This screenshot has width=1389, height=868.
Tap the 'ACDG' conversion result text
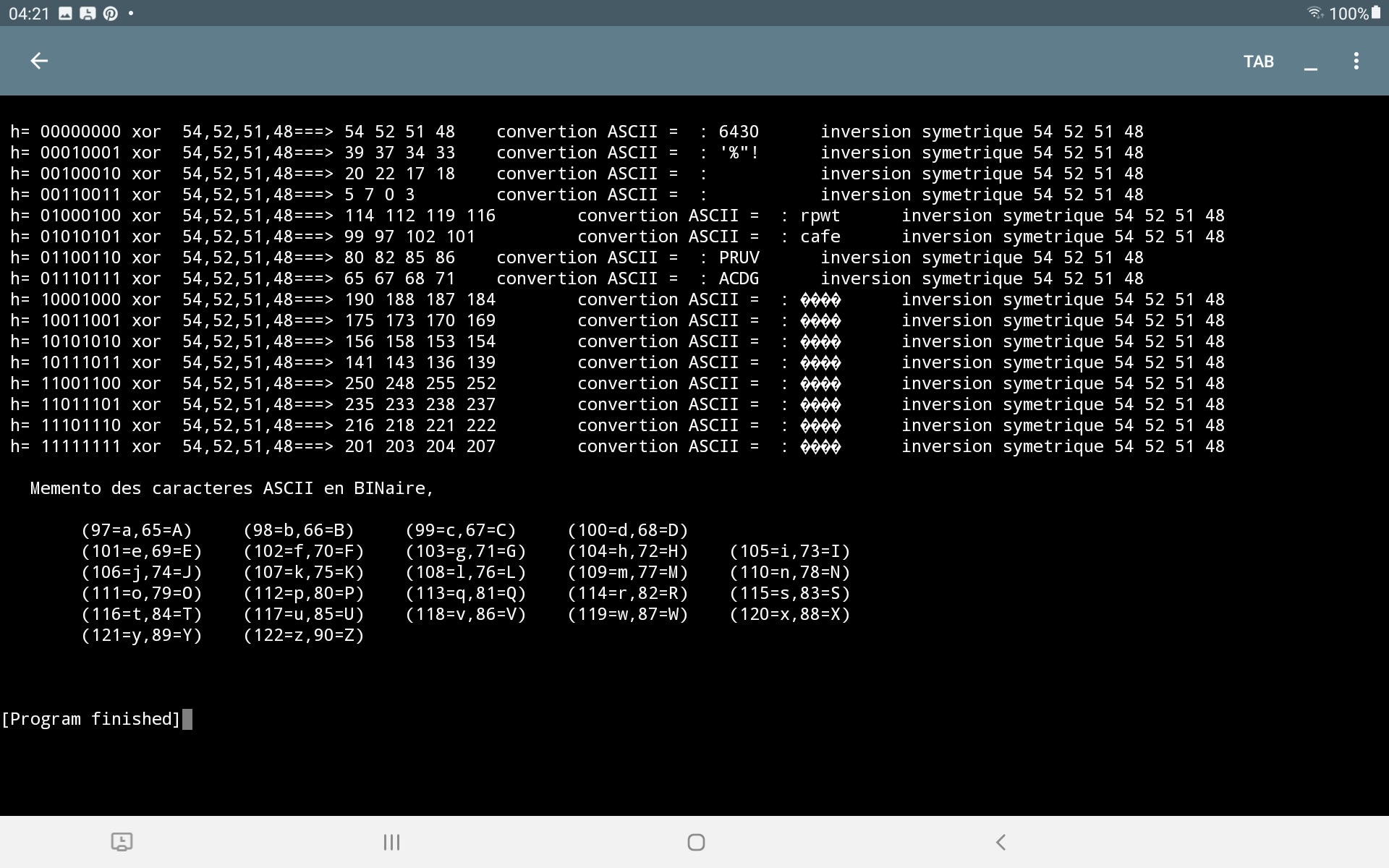point(739,278)
